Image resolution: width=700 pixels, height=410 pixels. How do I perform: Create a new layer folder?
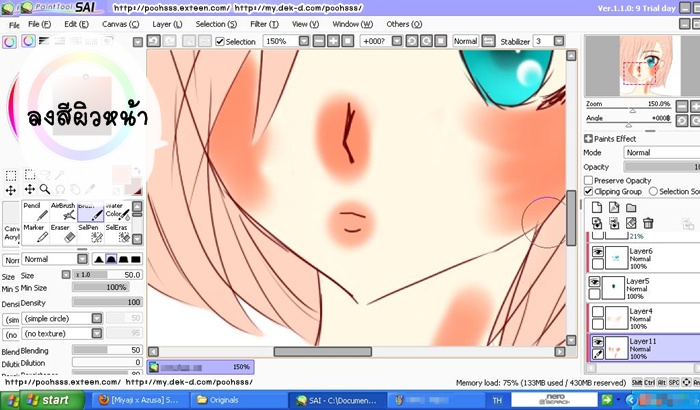[x=631, y=207]
